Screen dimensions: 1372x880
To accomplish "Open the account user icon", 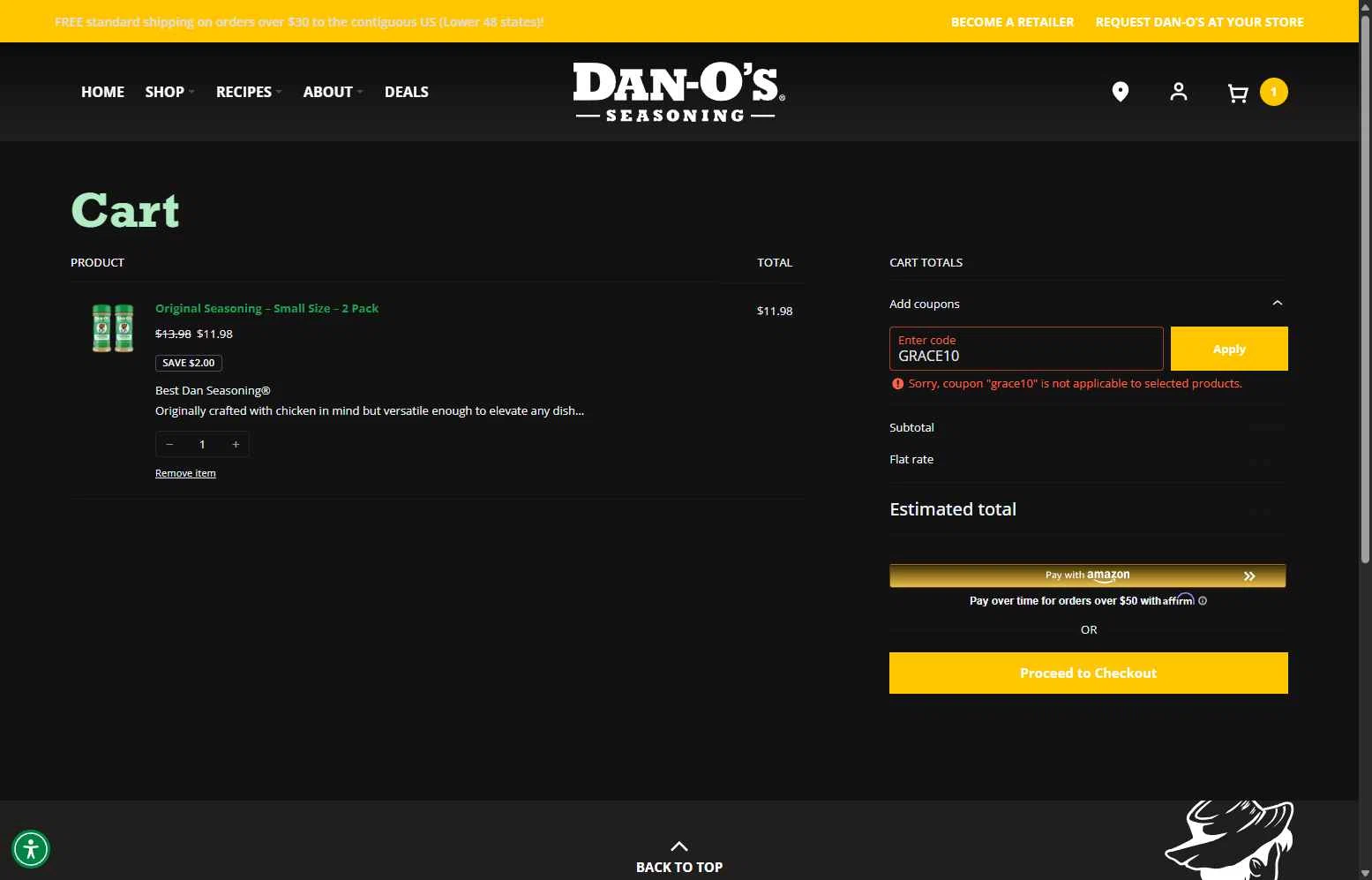I will point(1178,92).
